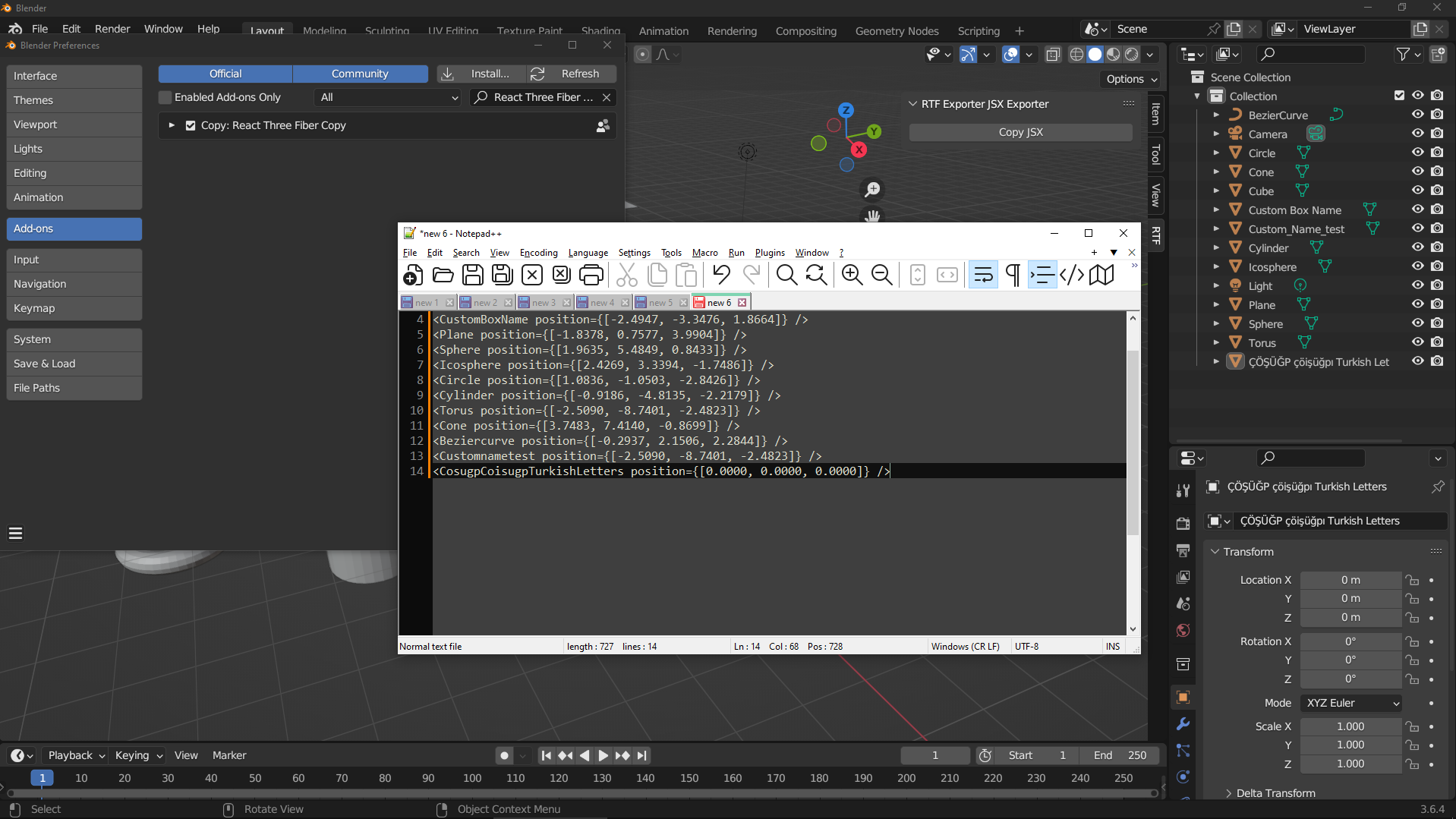
Task: Click the viewport pan hand icon
Action: tap(872, 216)
